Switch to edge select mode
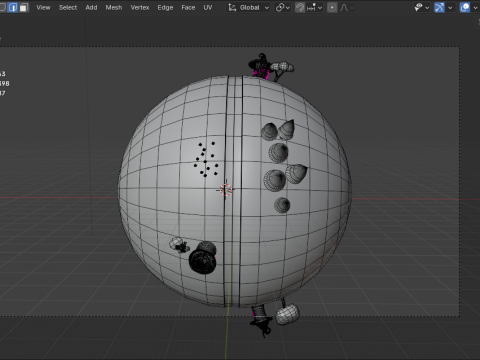Image resolution: width=480 pixels, height=360 pixels. click(13, 7)
